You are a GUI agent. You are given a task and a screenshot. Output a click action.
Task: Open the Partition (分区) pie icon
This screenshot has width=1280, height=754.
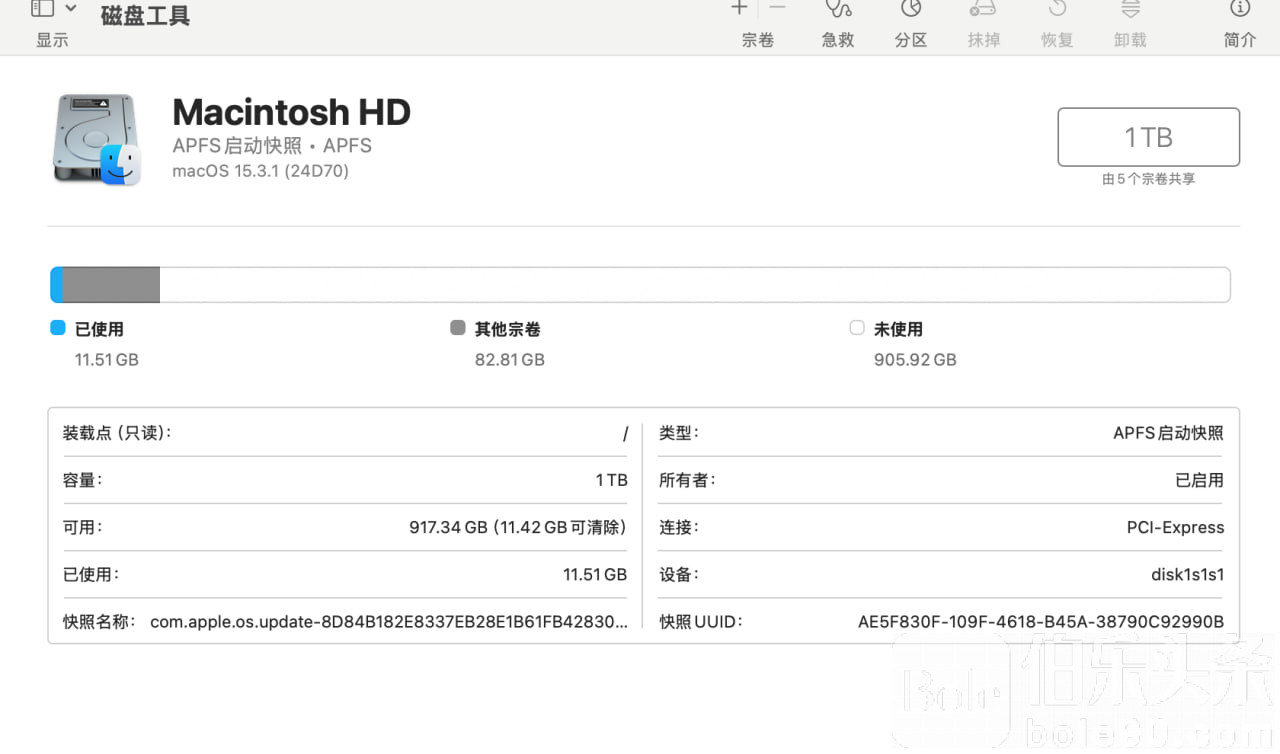(910, 10)
